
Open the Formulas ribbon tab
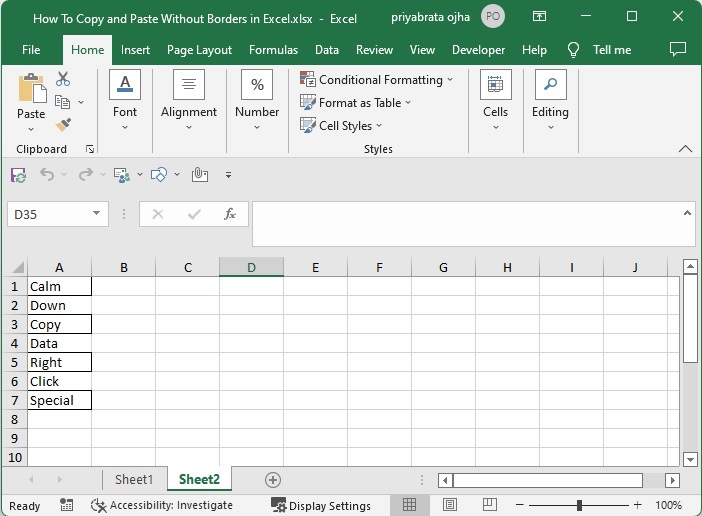tap(273, 50)
